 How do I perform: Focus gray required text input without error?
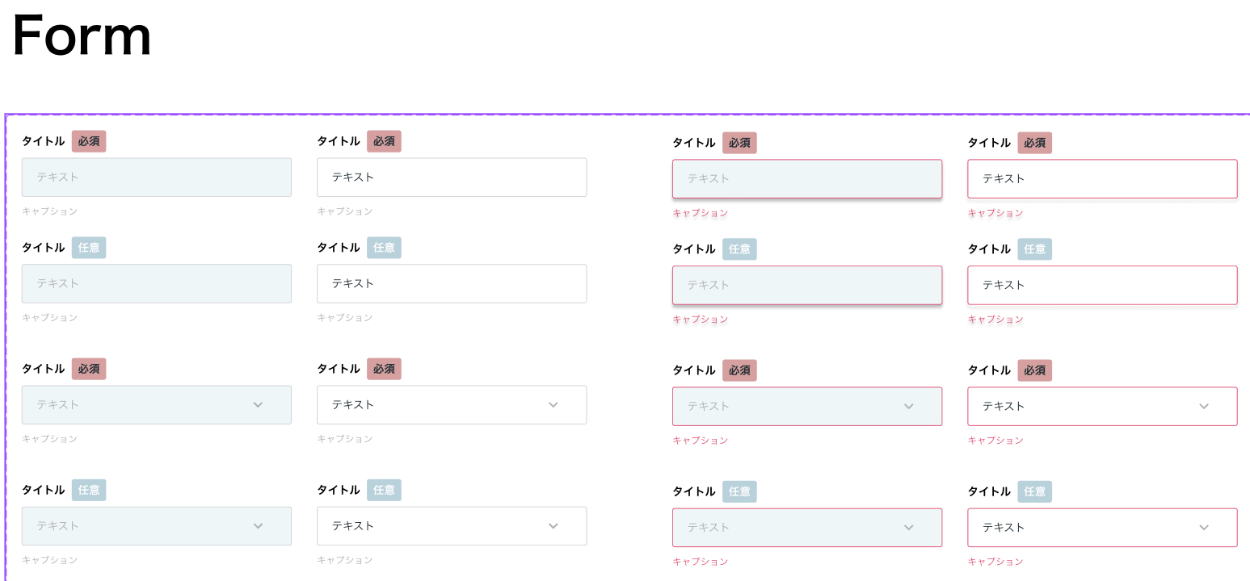156,177
